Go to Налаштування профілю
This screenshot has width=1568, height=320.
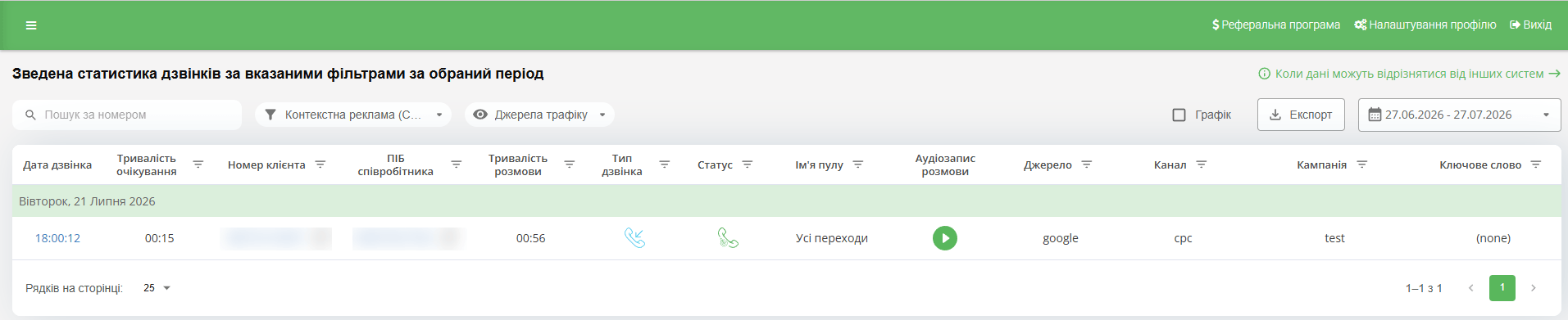coord(1425,25)
